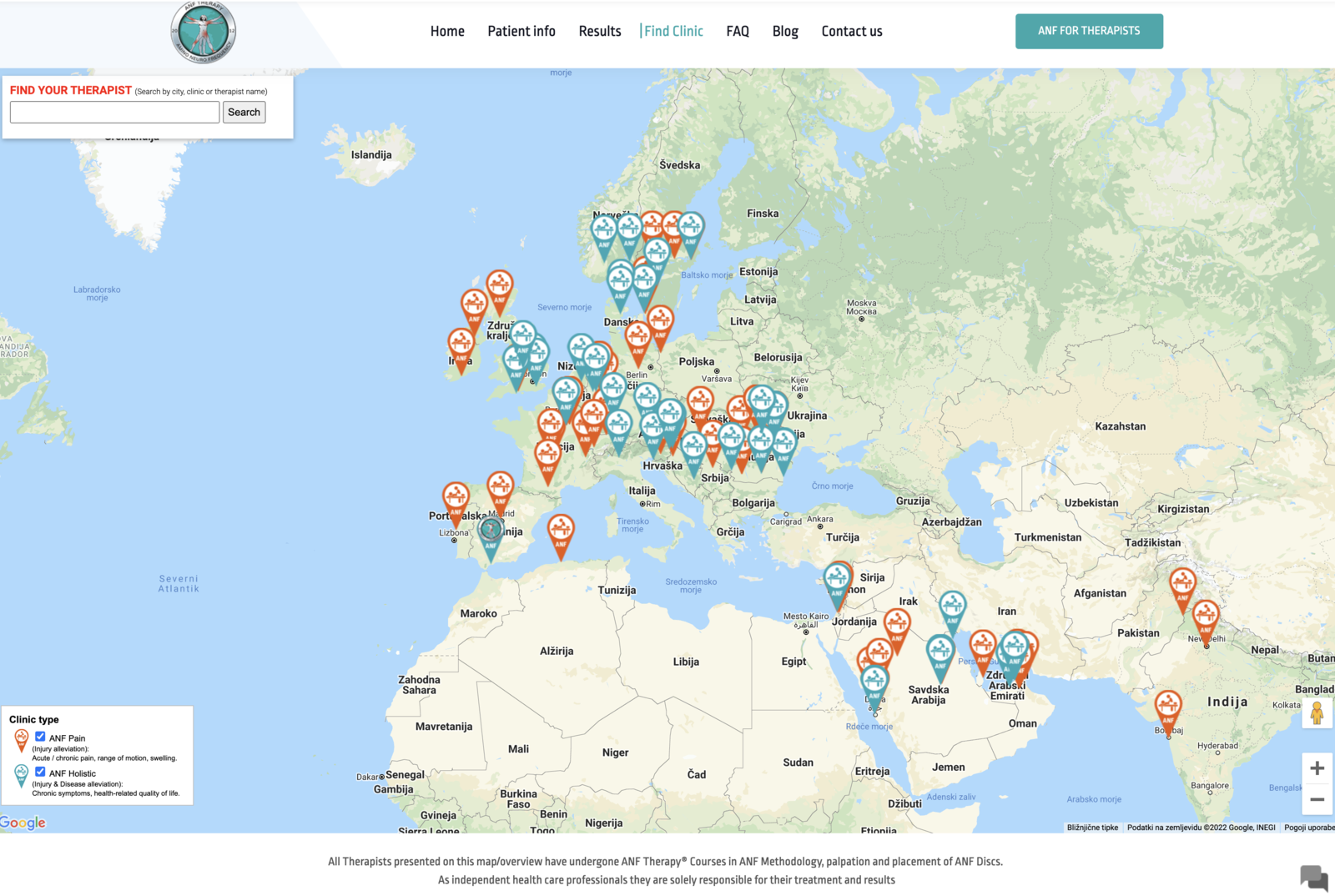
Task: Click the Egipt country label
Action: click(x=793, y=662)
